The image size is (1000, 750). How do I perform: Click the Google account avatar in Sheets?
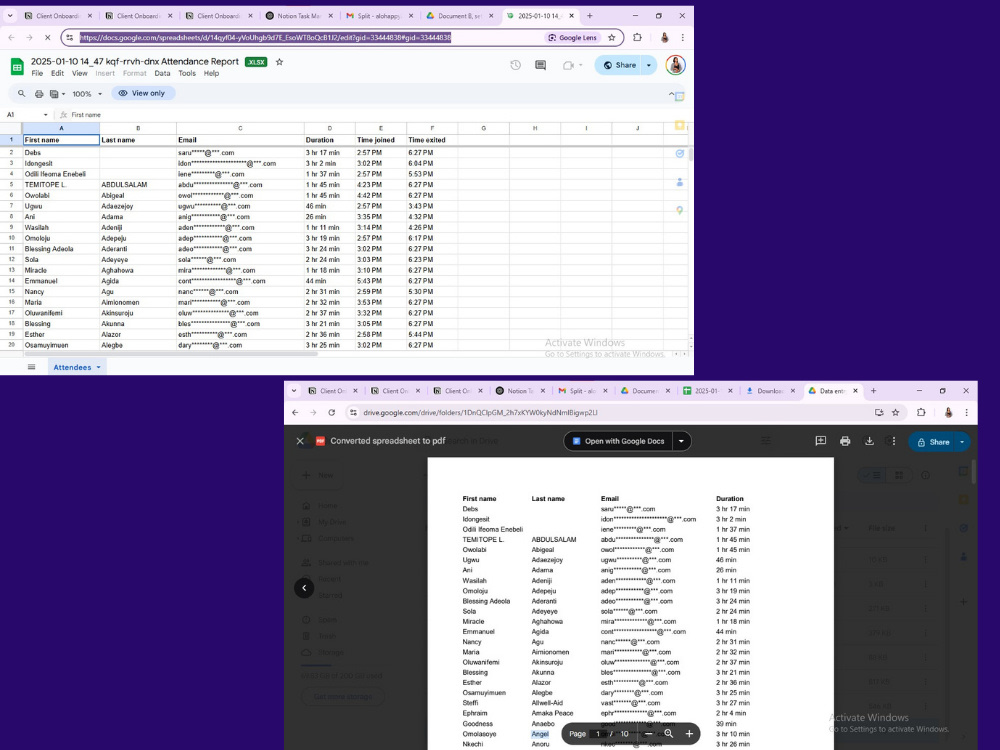pyautogui.click(x=675, y=65)
